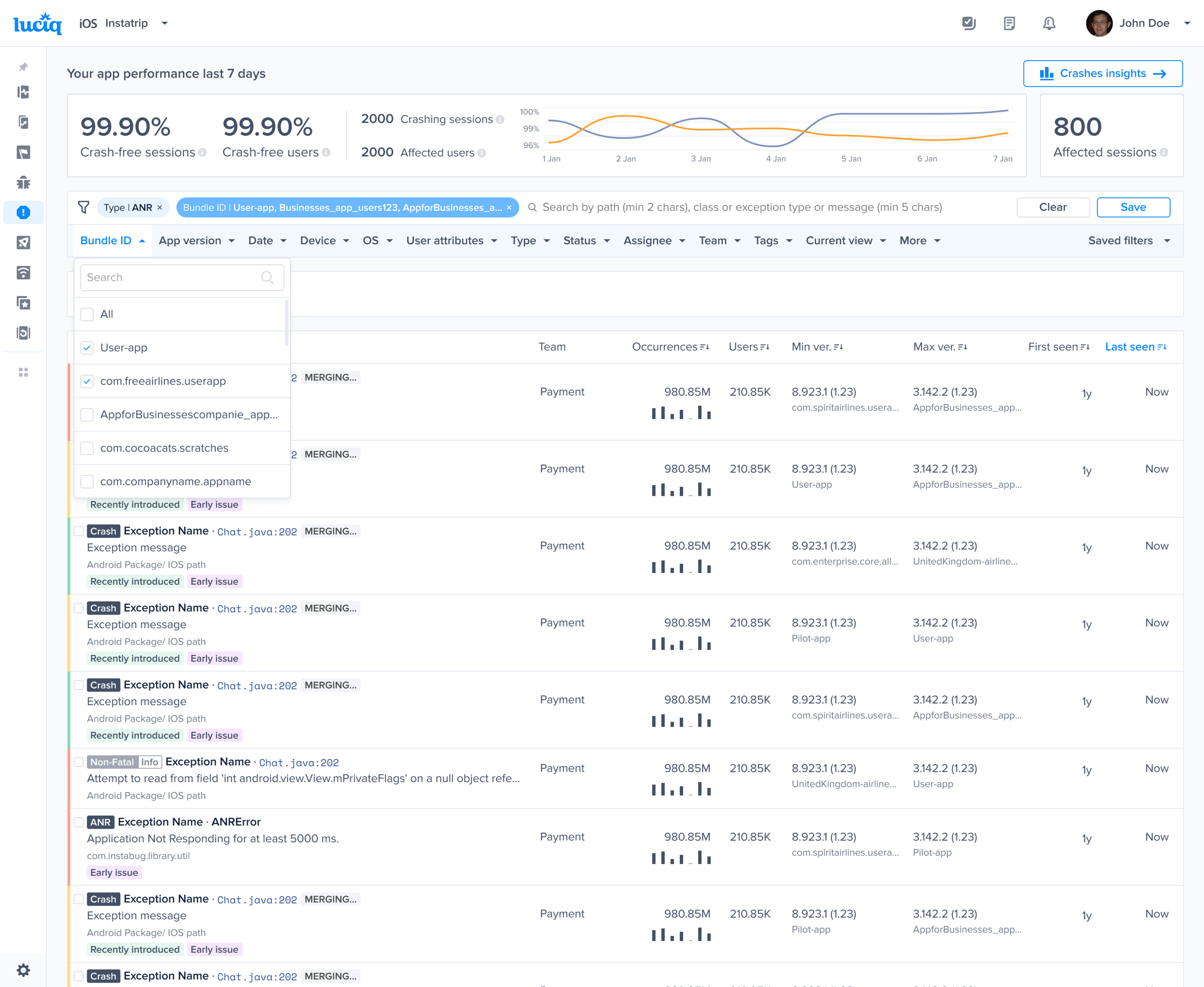Click the pin icon in sidebar
This screenshot has width=1204, height=987.
24,67
